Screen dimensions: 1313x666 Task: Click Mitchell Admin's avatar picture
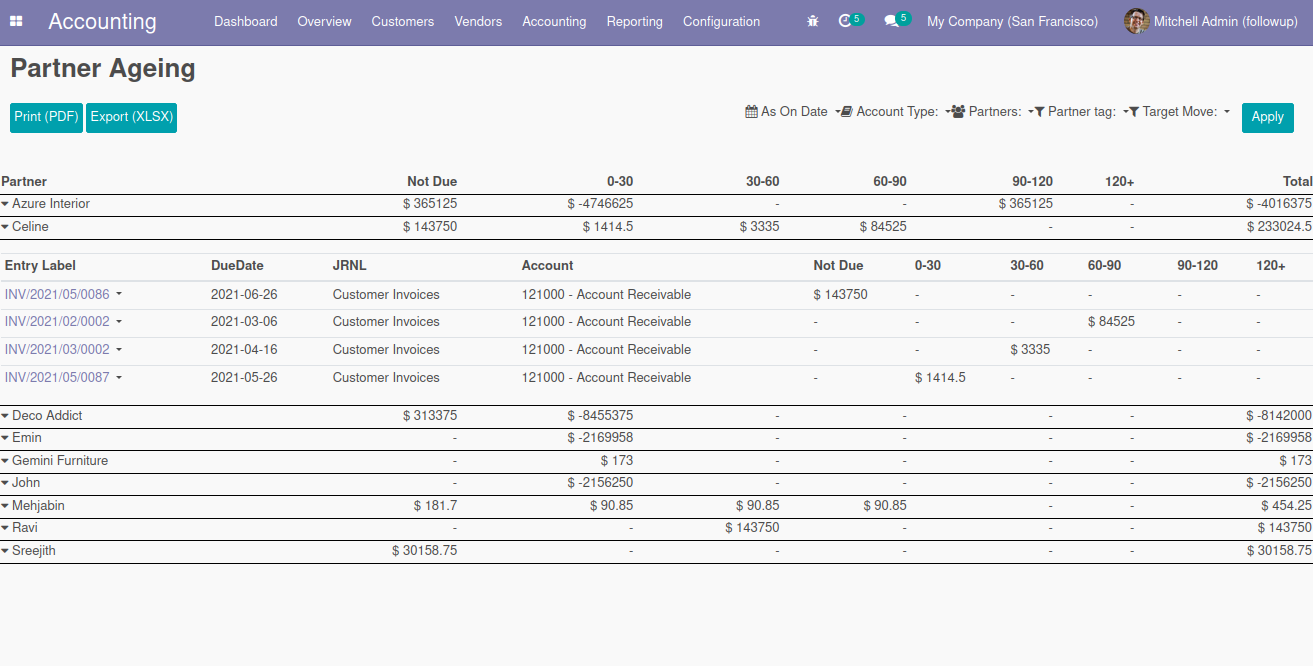(1136, 21)
